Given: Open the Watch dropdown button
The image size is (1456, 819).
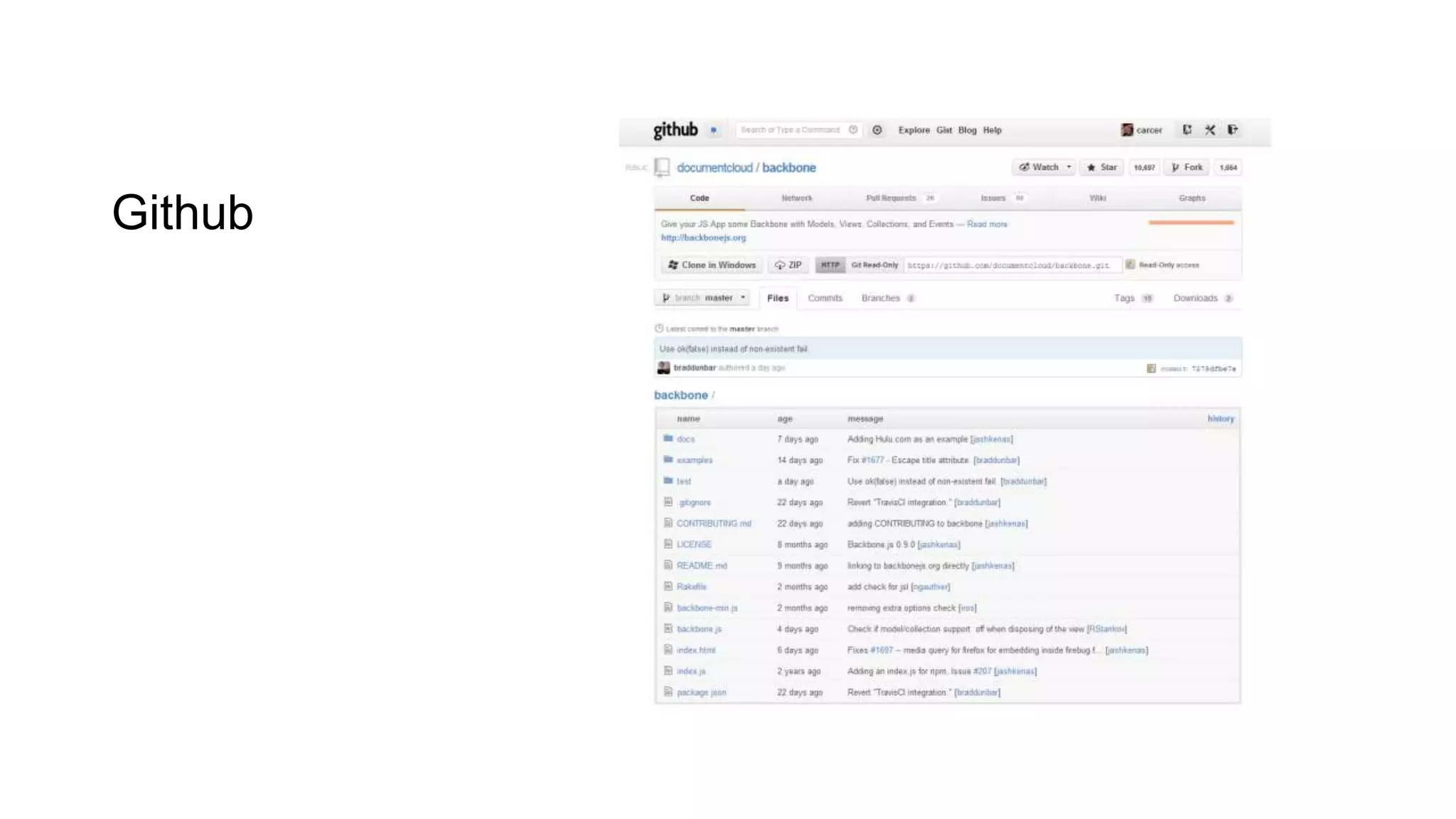Looking at the screenshot, I should point(1044,167).
